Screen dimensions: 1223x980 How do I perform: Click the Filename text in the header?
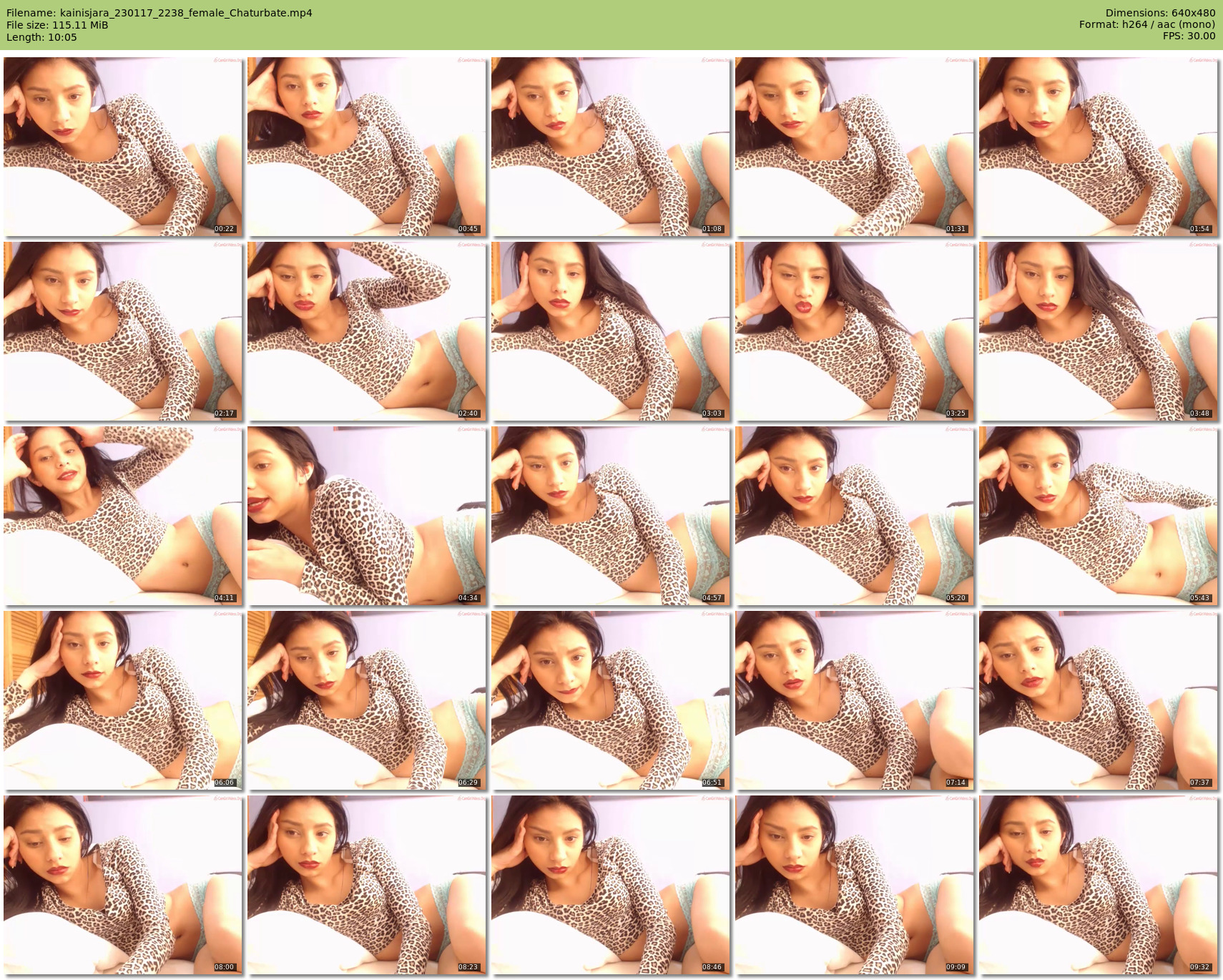pyautogui.click(x=159, y=13)
